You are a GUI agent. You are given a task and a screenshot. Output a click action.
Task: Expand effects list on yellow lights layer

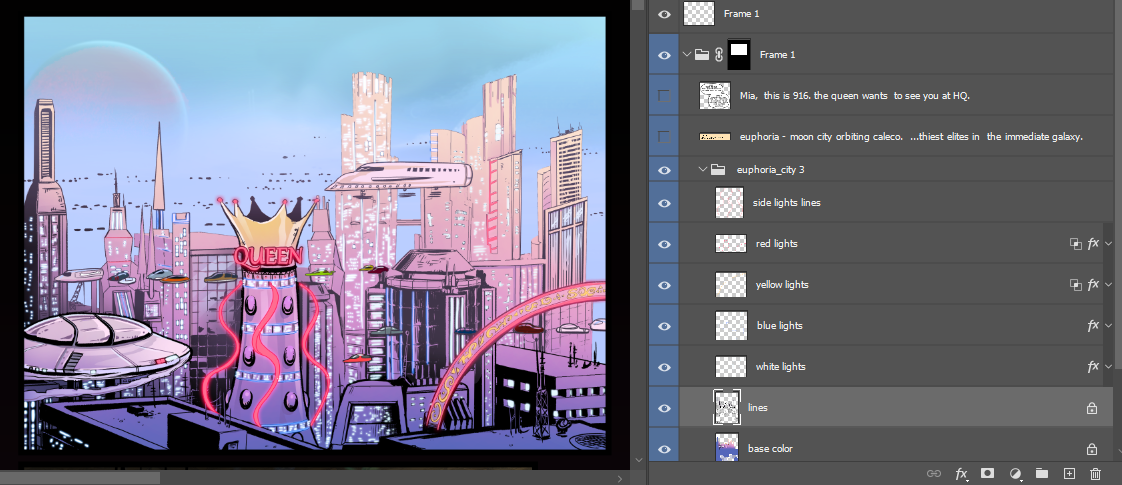click(1109, 285)
